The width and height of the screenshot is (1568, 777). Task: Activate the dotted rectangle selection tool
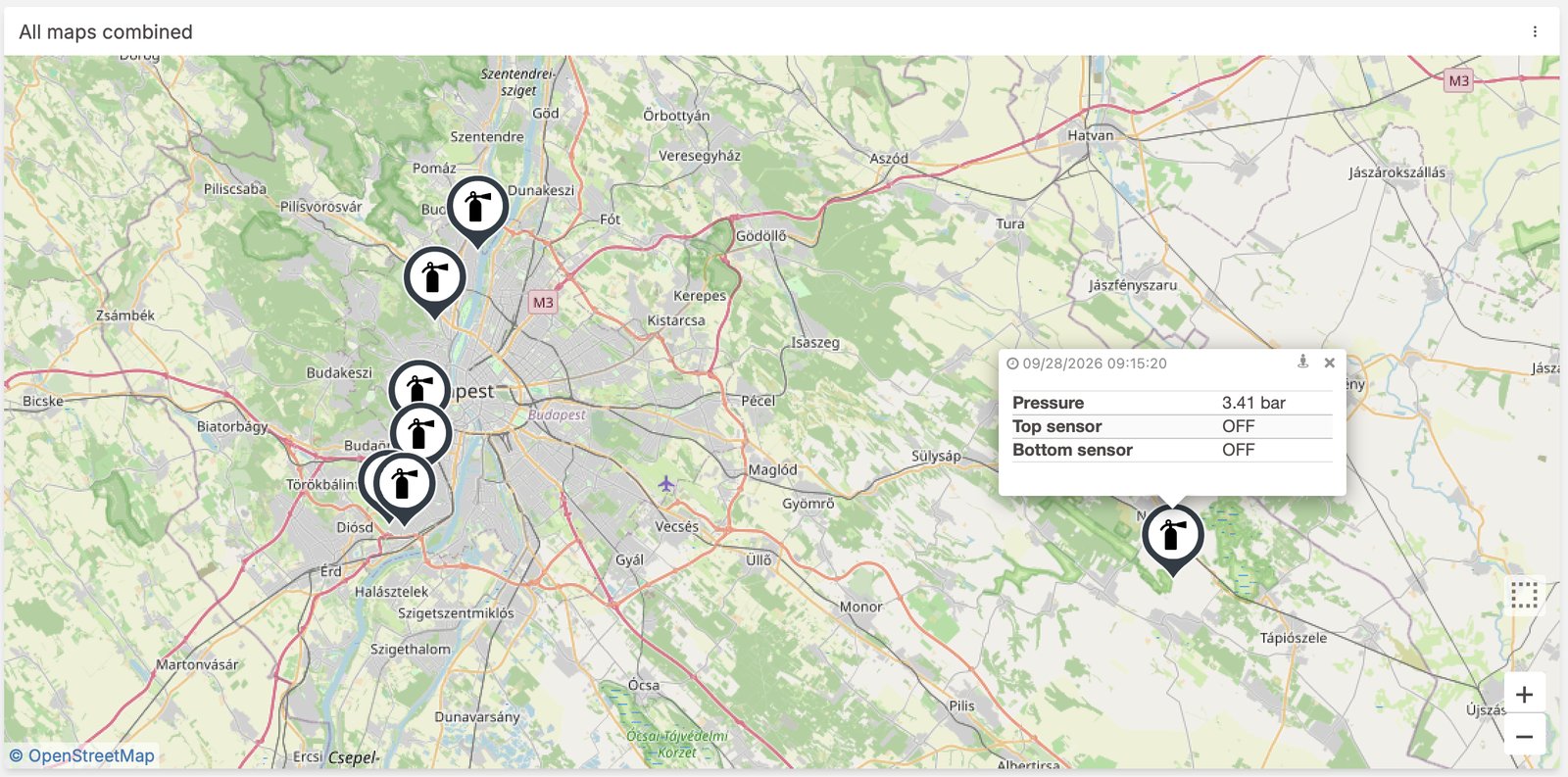pyautogui.click(x=1524, y=595)
